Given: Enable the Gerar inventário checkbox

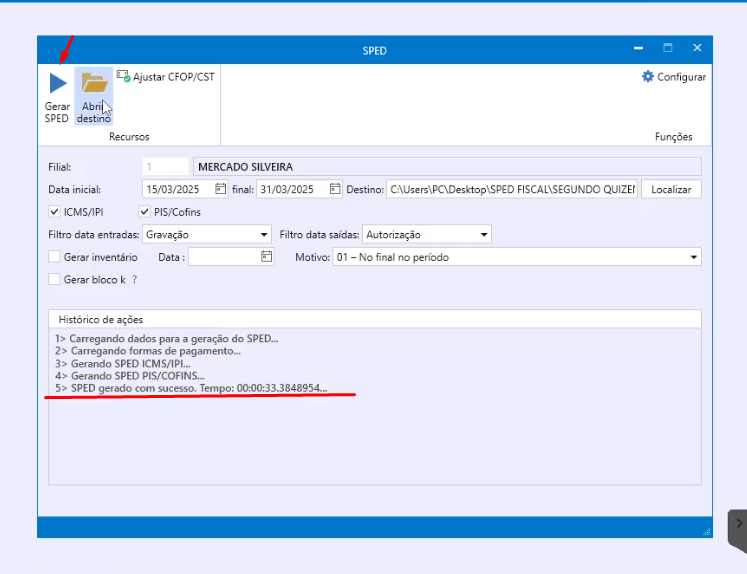Looking at the screenshot, I should pyautogui.click(x=55, y=257).
